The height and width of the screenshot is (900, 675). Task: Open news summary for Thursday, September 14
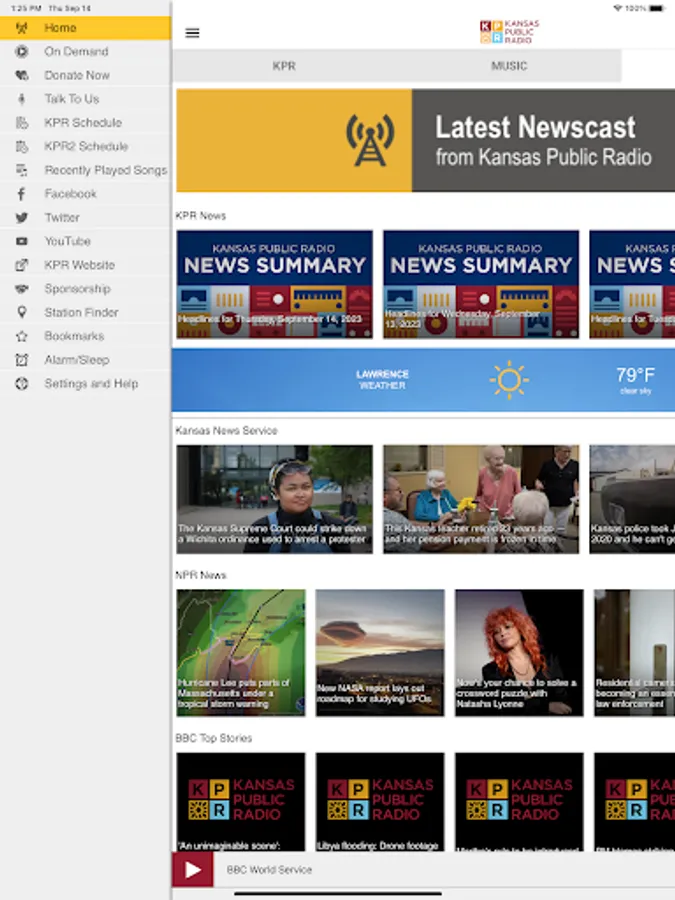[x=274, y=284]
